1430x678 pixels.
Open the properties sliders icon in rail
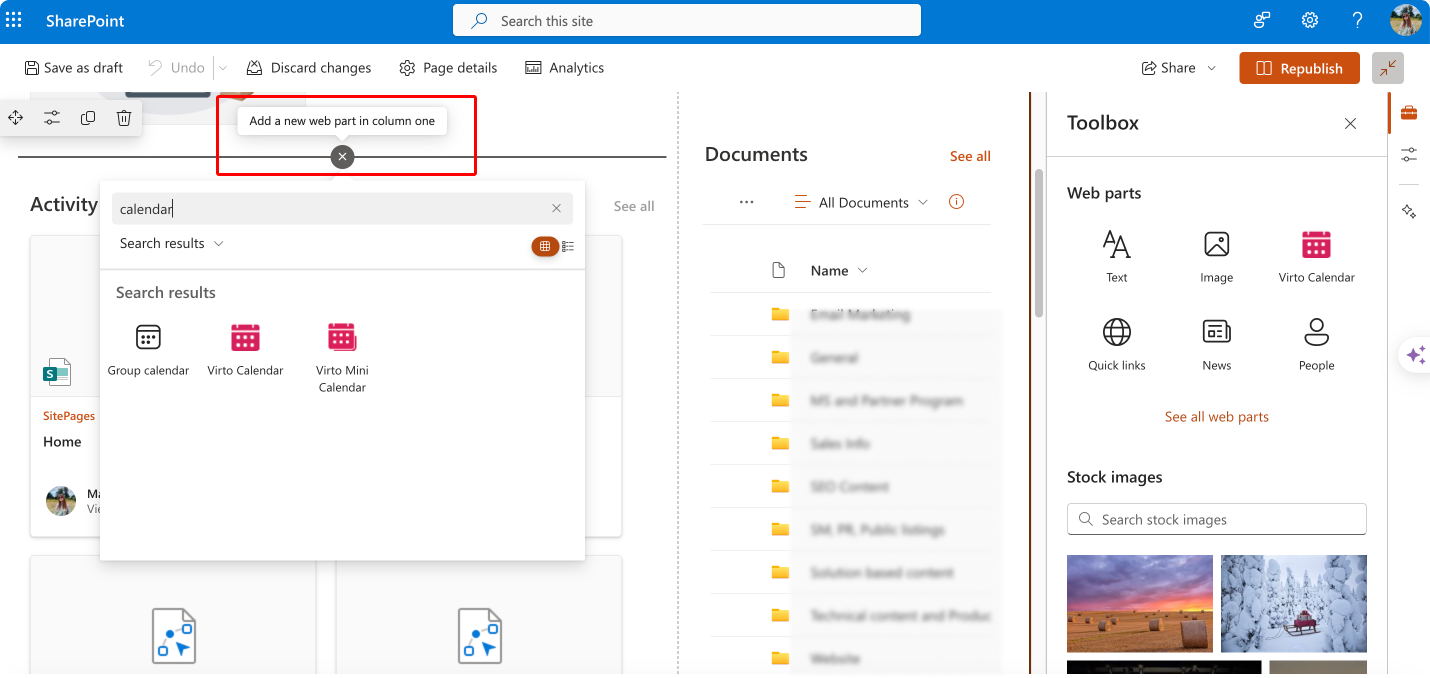point(1409,154)
